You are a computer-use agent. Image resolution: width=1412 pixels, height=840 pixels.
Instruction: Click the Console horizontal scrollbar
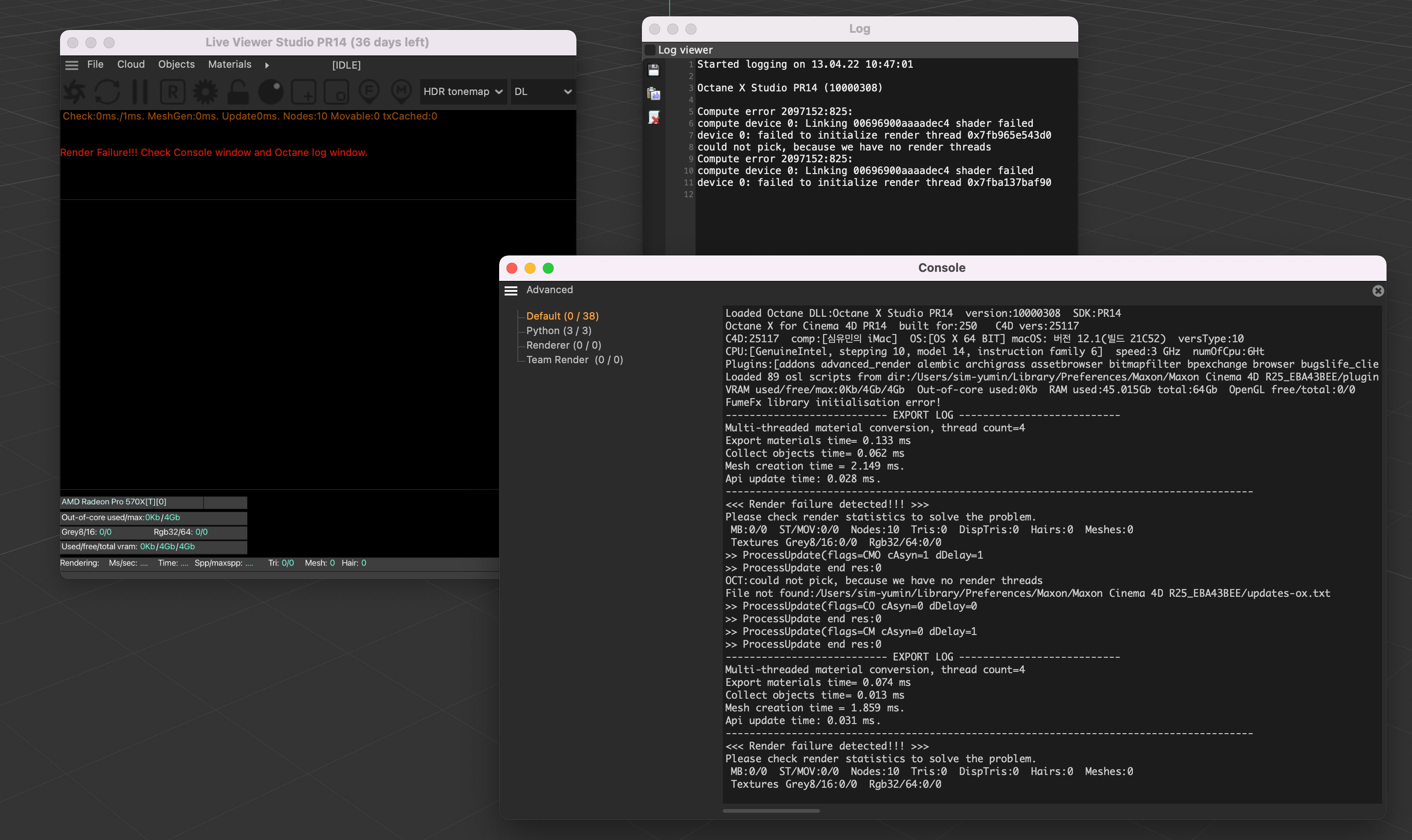[771, 811]
